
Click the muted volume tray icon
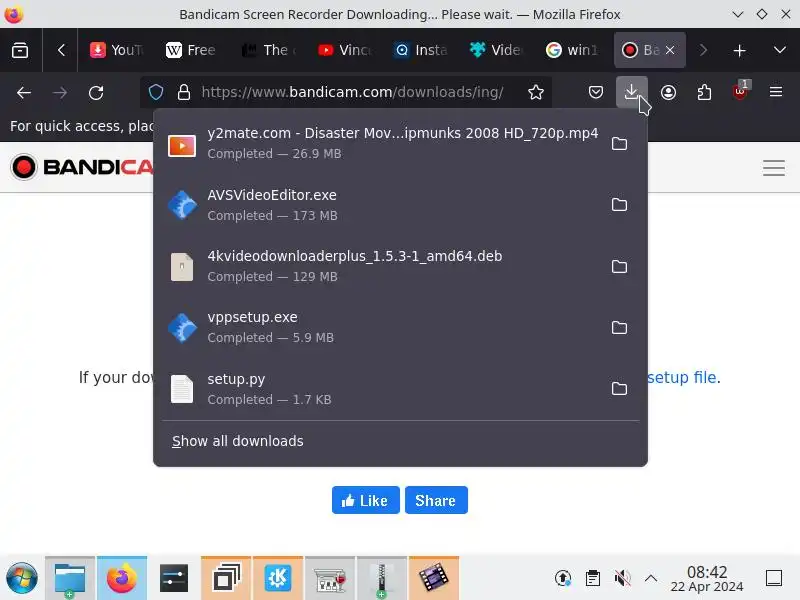pos(622,578)
